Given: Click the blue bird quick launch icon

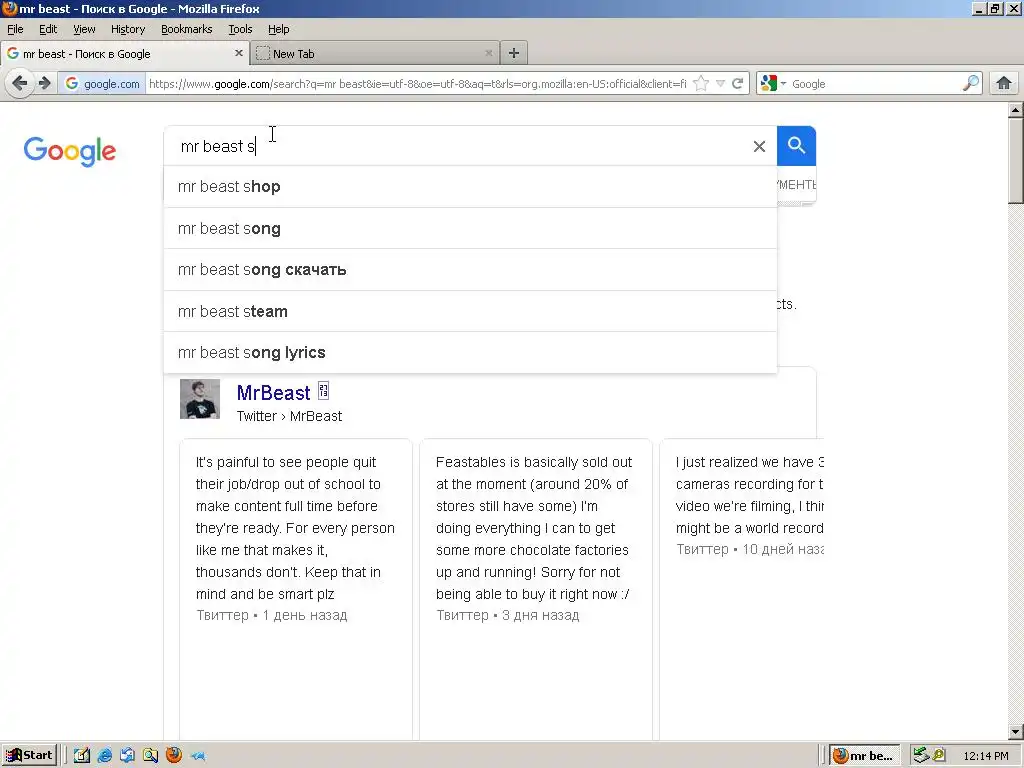Looking at the screenshot, I should [x=198, y=756].
